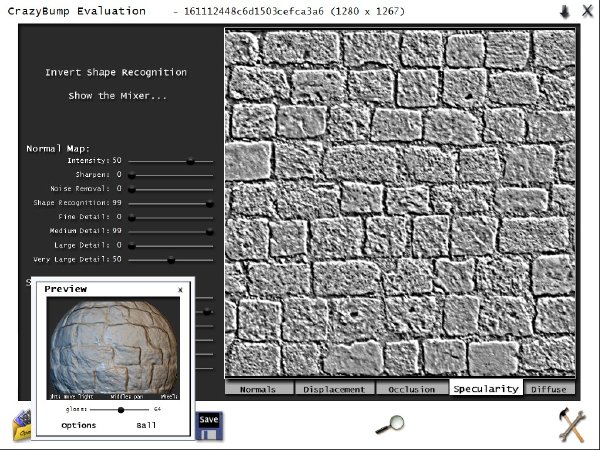Click the stone wall specularity map image

pos(400,203)
